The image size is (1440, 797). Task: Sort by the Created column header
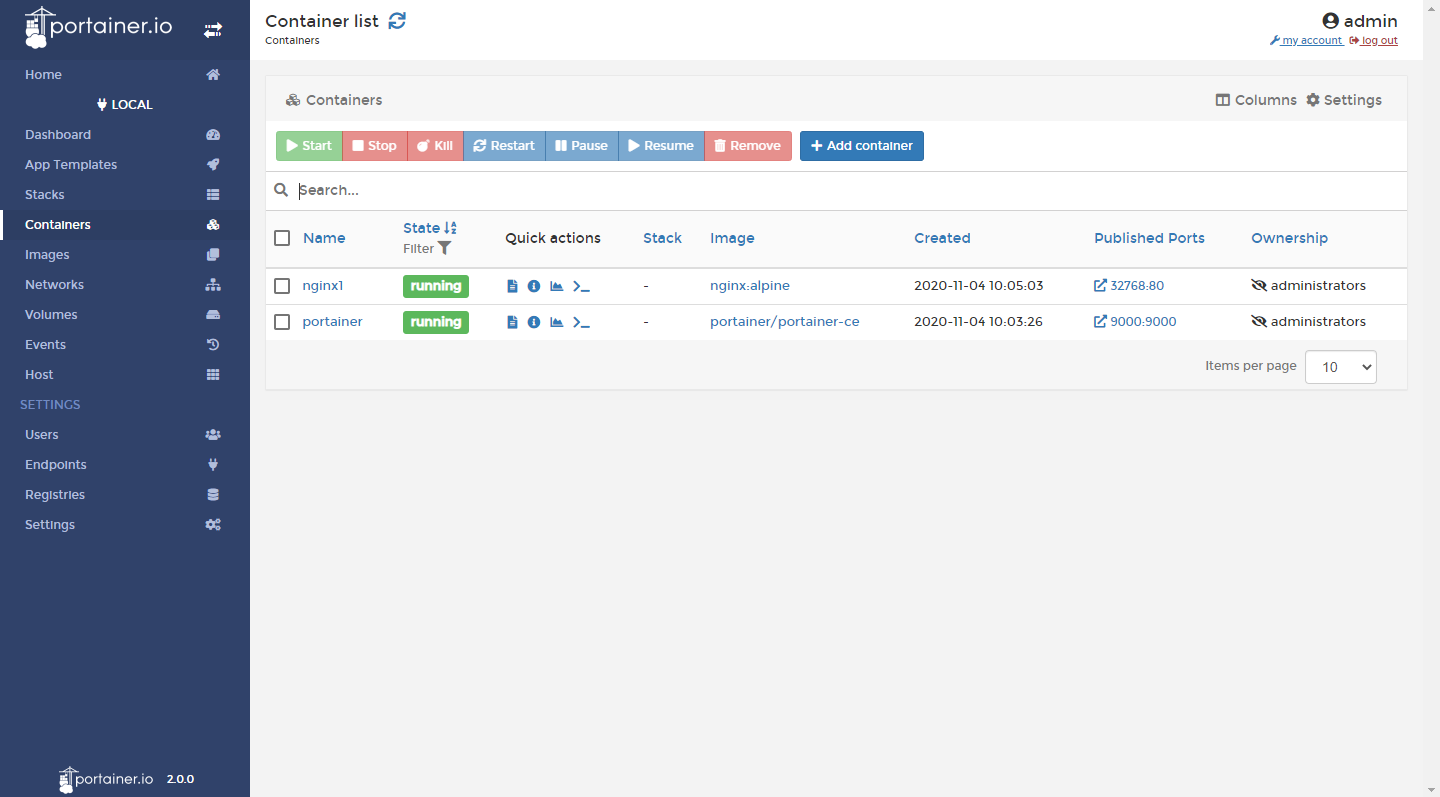(x=942, y=238)
